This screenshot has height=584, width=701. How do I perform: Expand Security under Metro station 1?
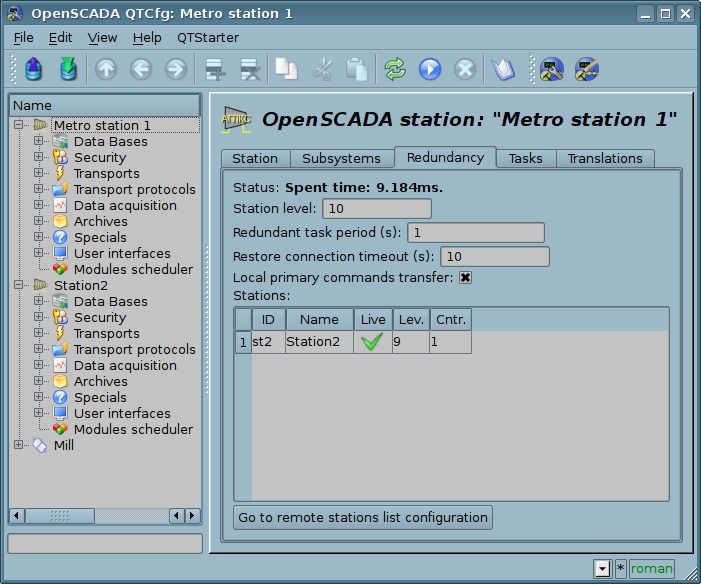[x=38, y=157]
